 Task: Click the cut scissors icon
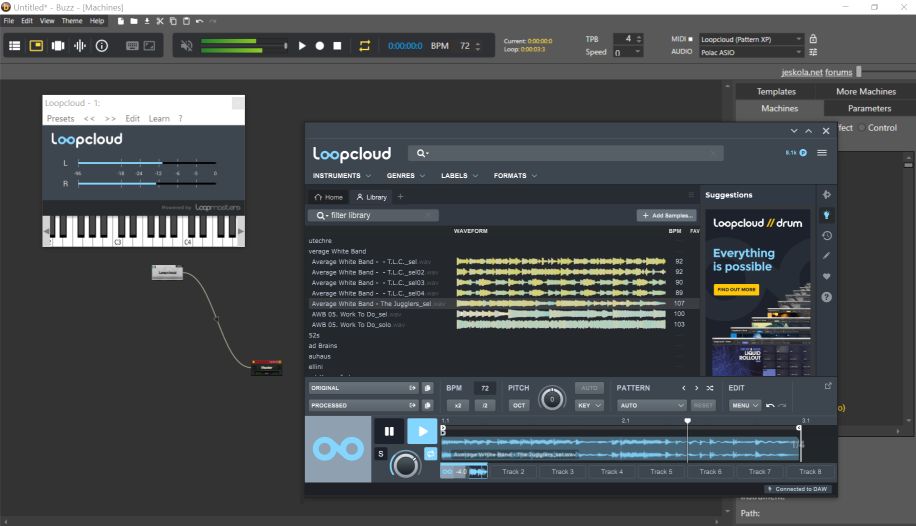pos(160,20)
